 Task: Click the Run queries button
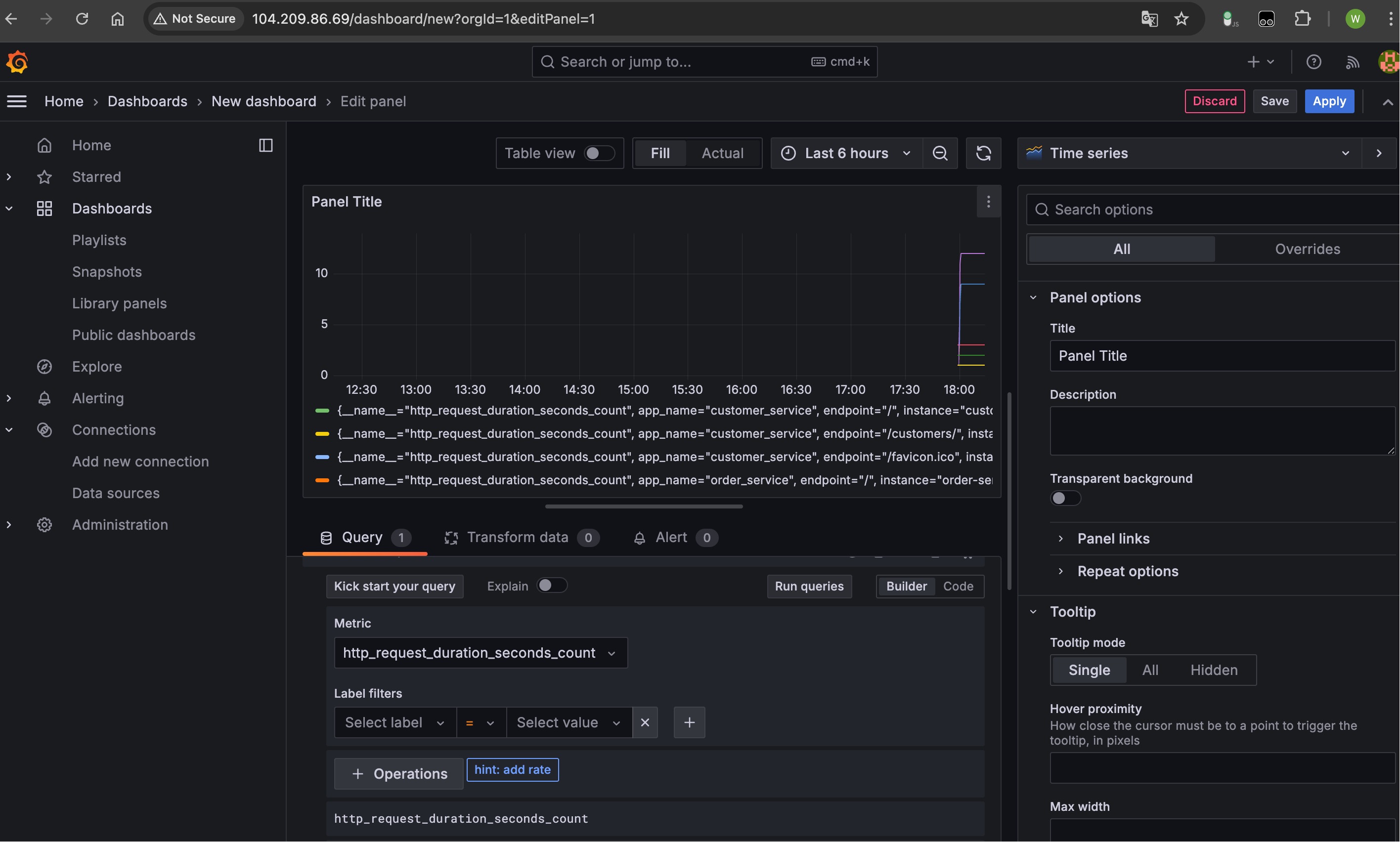click(x=809, y=586)
